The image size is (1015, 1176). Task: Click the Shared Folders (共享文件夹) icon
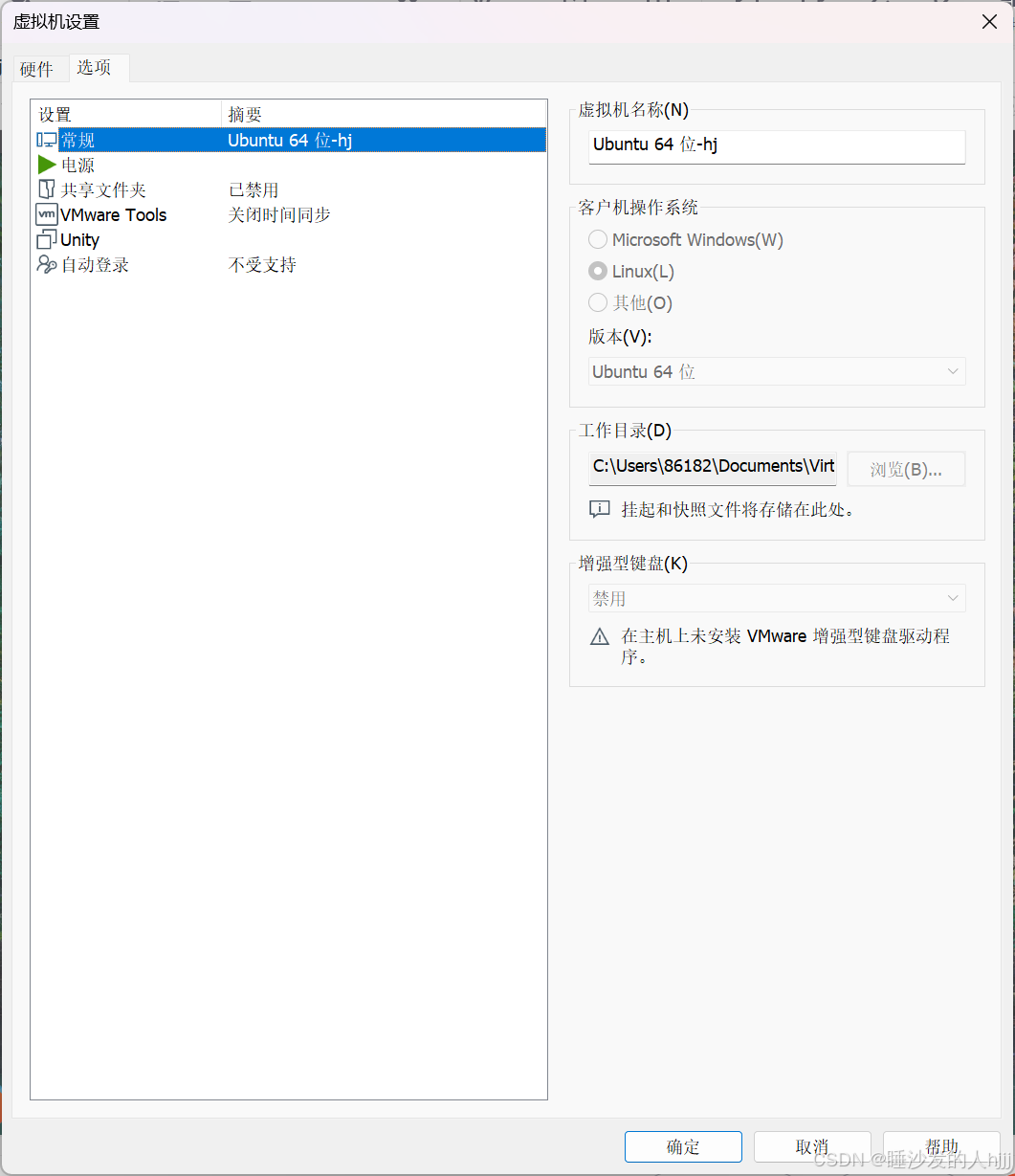point(46,190)
